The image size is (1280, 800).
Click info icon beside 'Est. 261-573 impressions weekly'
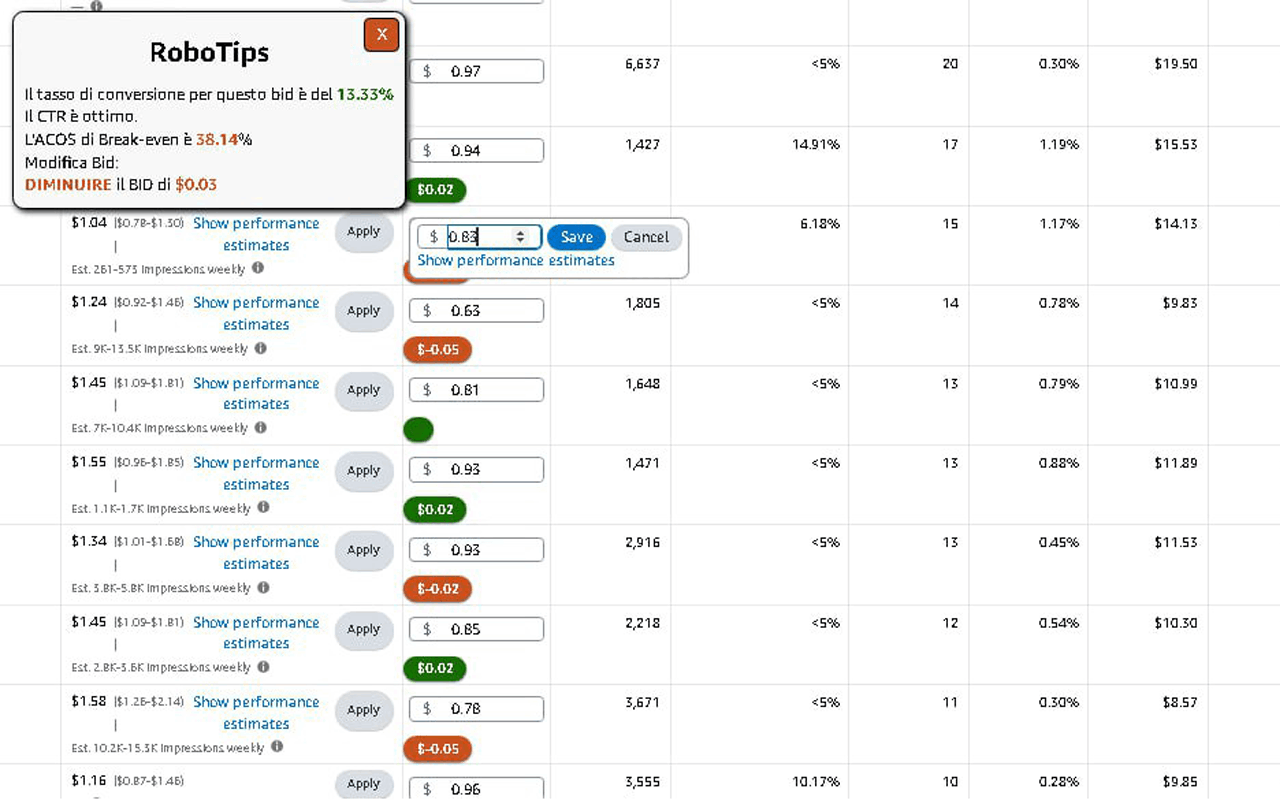click(258, 268)
